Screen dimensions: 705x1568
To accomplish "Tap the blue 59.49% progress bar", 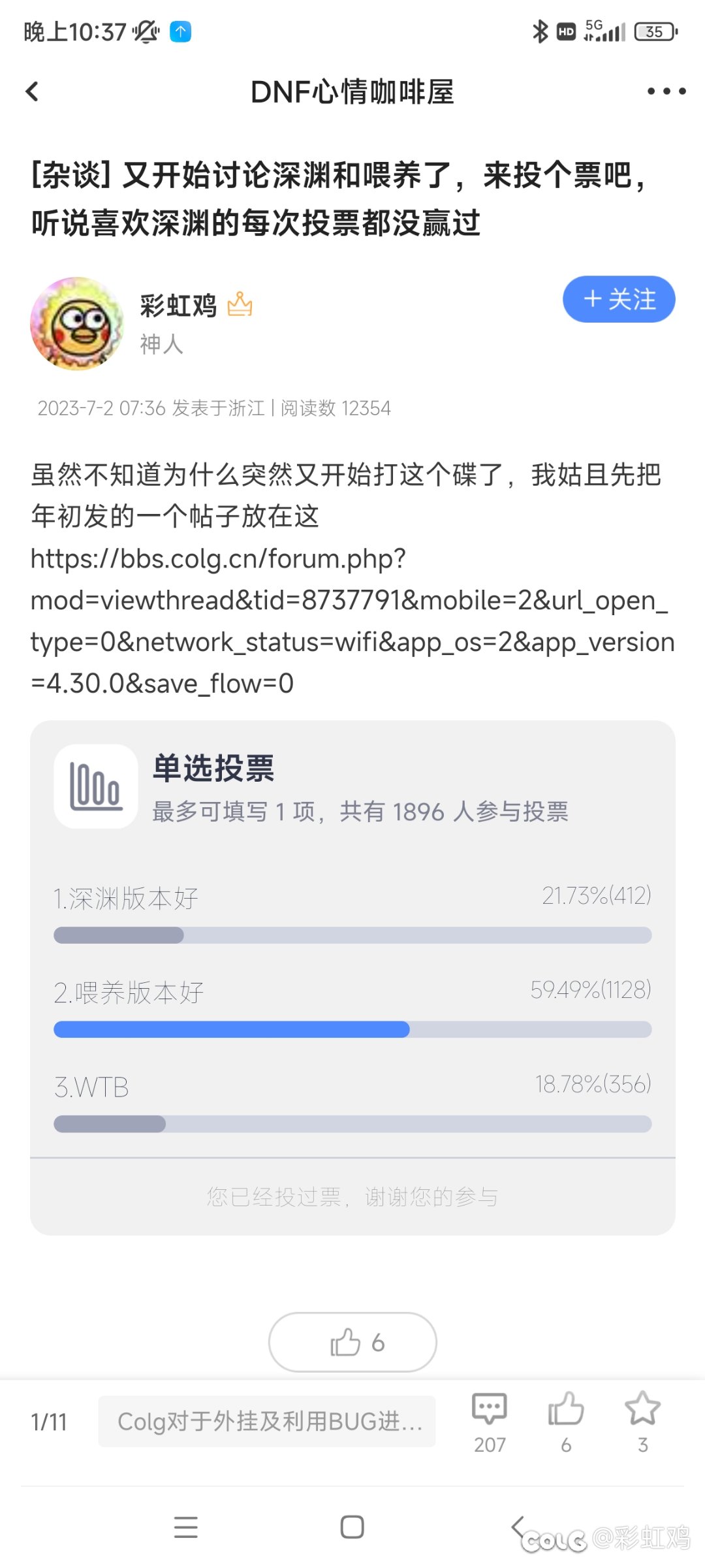I will point(232,1029).
